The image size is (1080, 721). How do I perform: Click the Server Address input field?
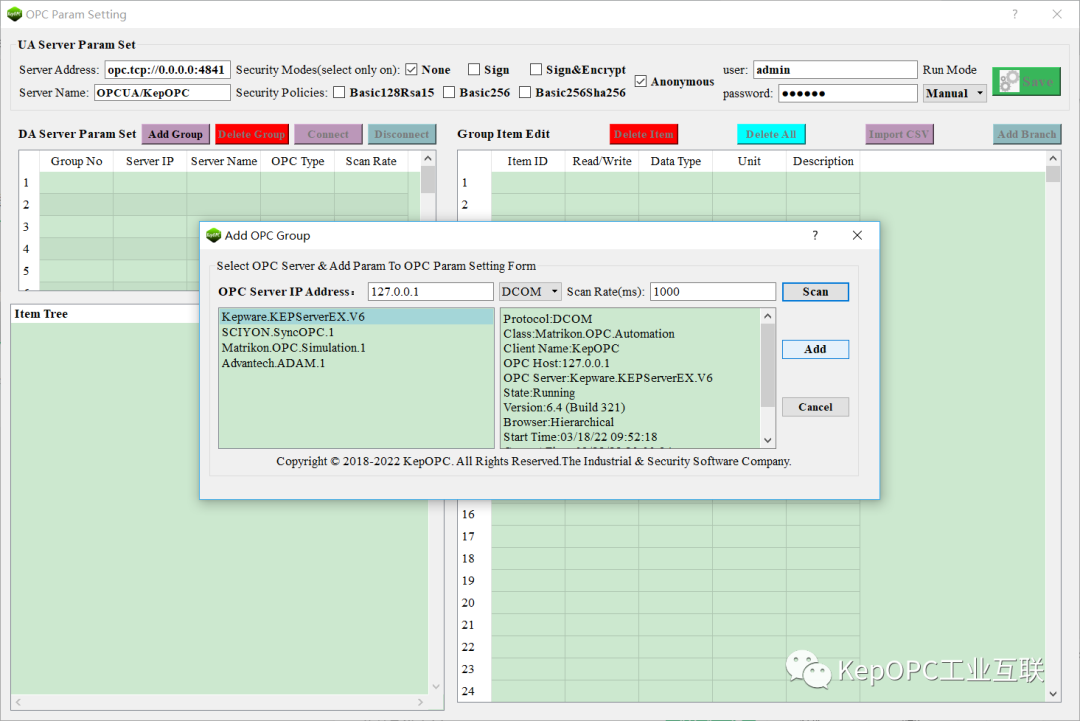pos(167,70)
